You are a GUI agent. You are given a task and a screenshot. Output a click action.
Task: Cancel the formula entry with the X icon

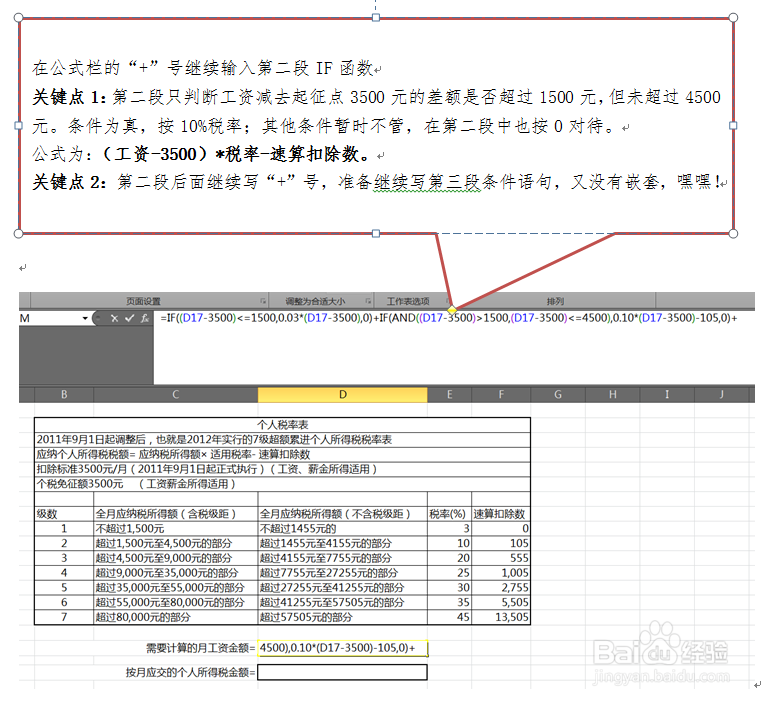click(114, 318)
